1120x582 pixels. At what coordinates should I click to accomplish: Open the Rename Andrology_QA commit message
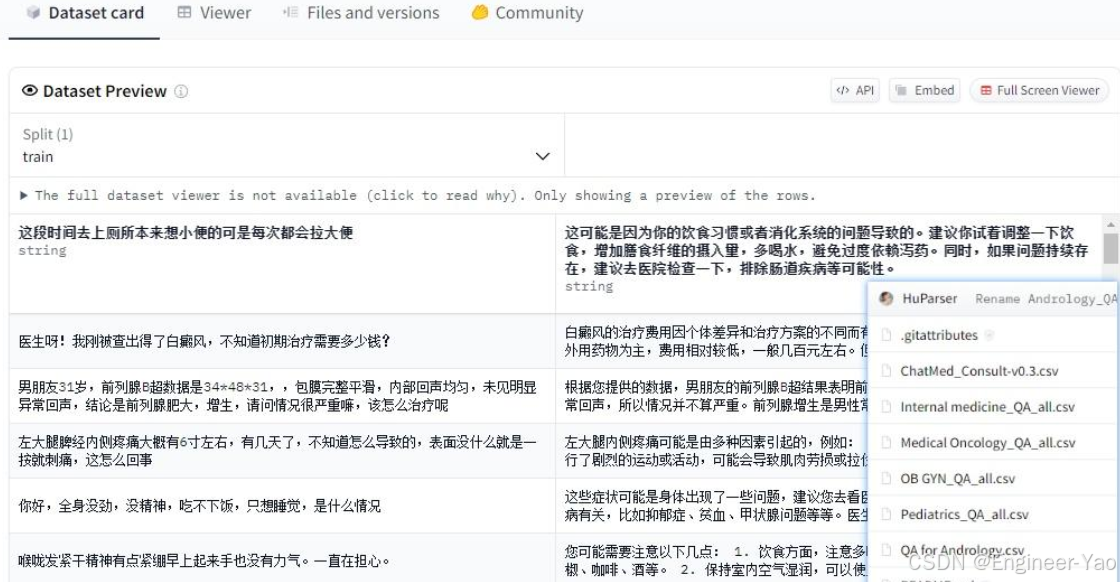pos(1046,299)
